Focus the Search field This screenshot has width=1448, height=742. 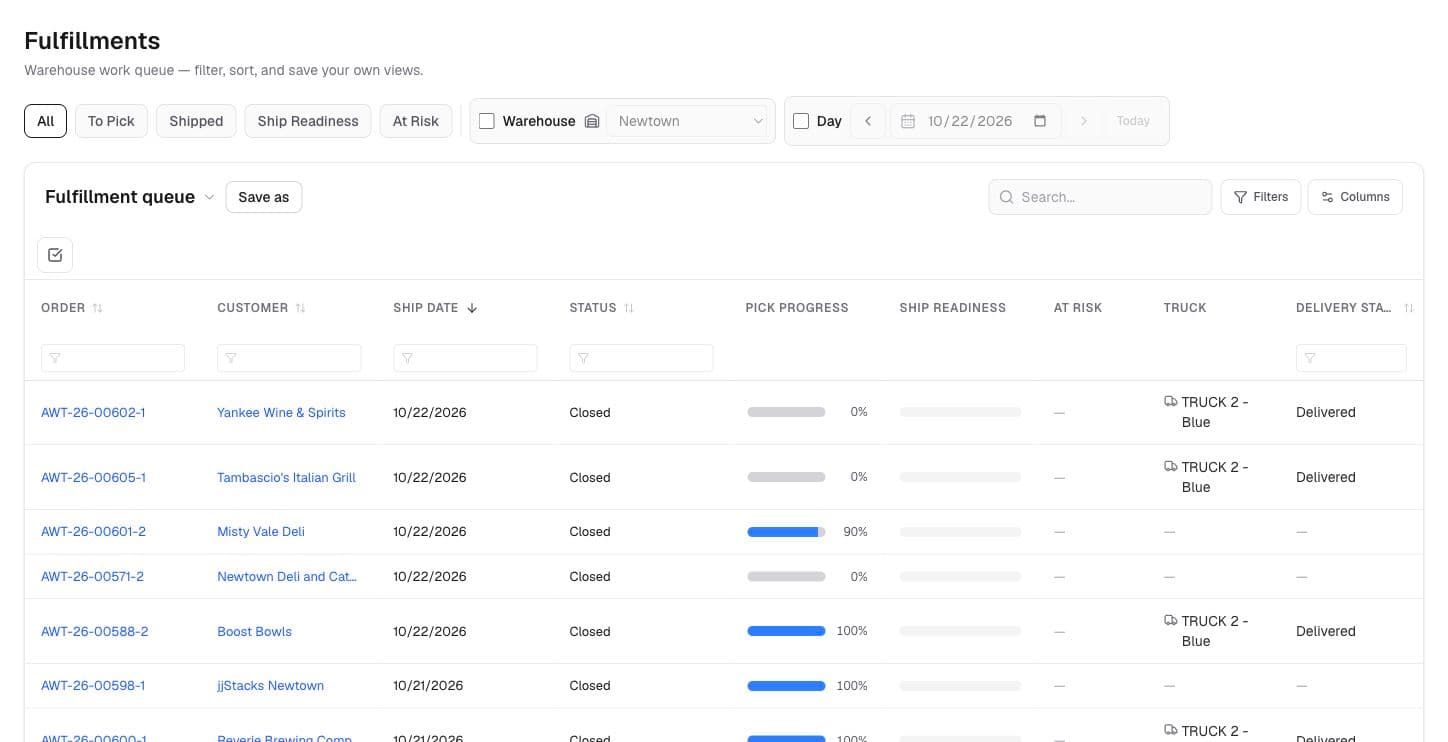point(1100,197)
